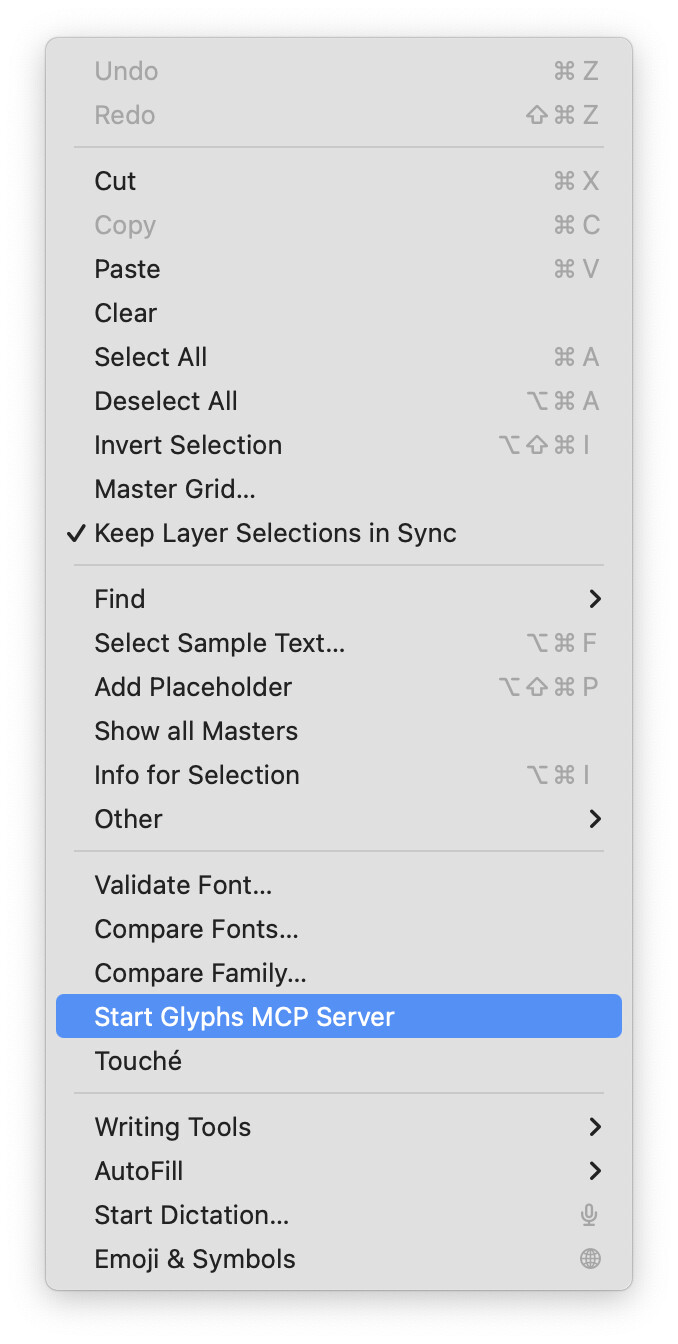
Task: Click Select All in the menu
Action: point(151,357)
